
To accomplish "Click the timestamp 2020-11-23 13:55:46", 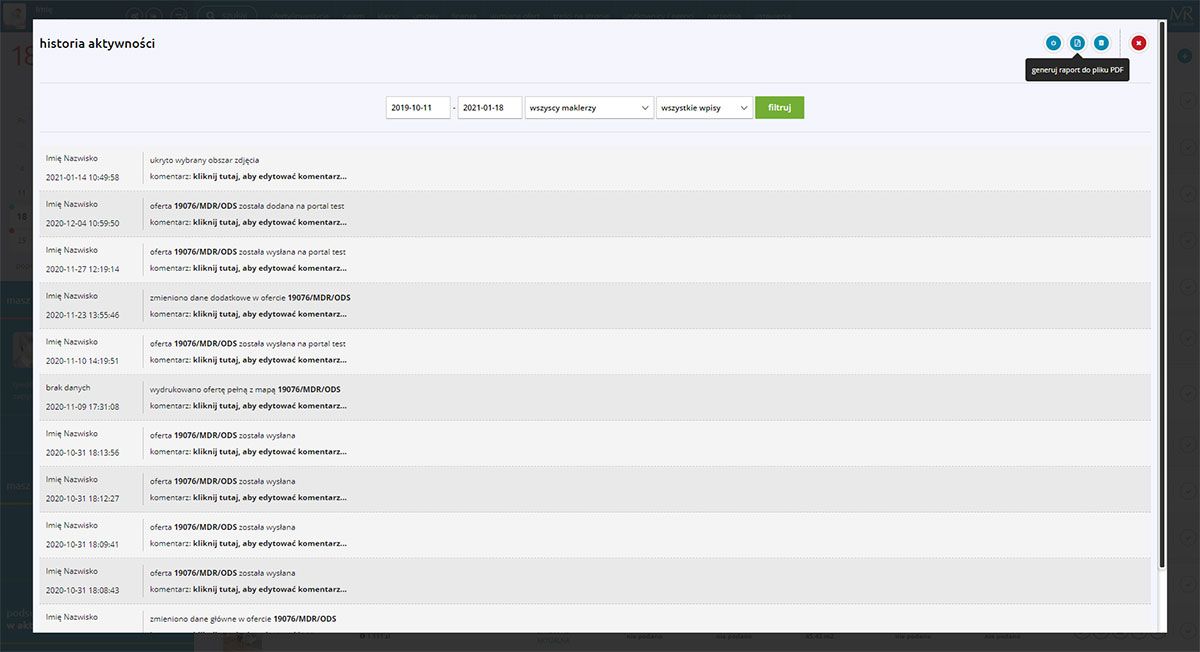I will pyautogui.click(x=83, y=315).
